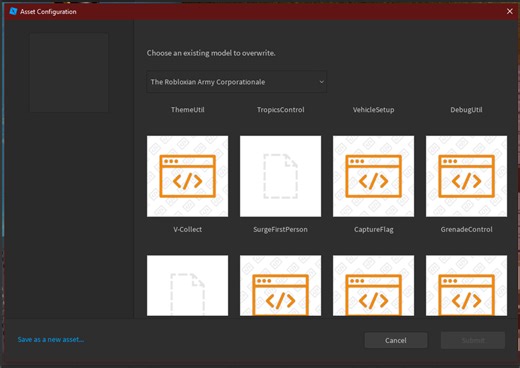Open the Save as a new asset link
This screenshot has width=520, height=368.
point(51,339)
